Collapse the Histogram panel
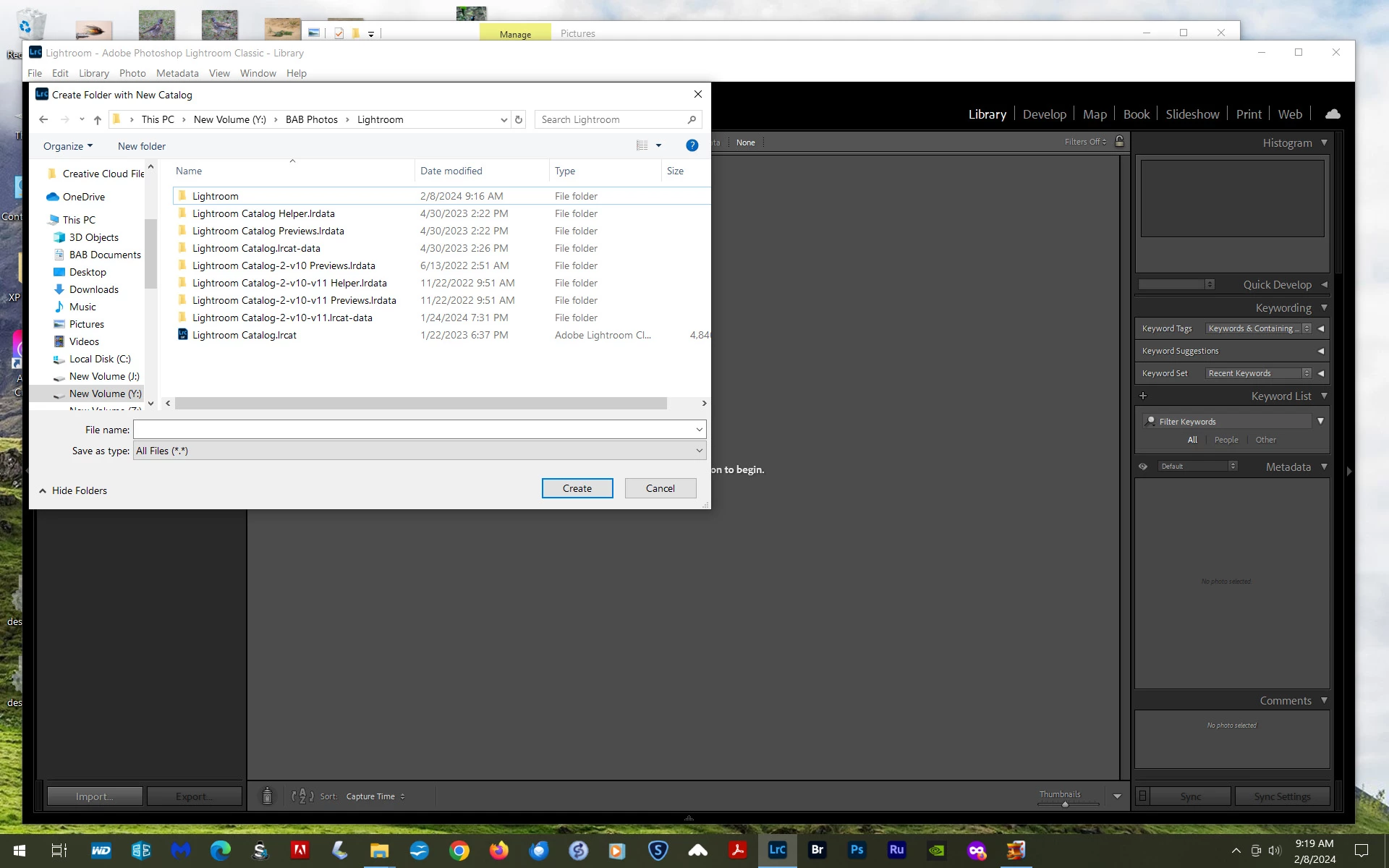This screenshot has width=1389, height=868. (x=1324, y=143)
